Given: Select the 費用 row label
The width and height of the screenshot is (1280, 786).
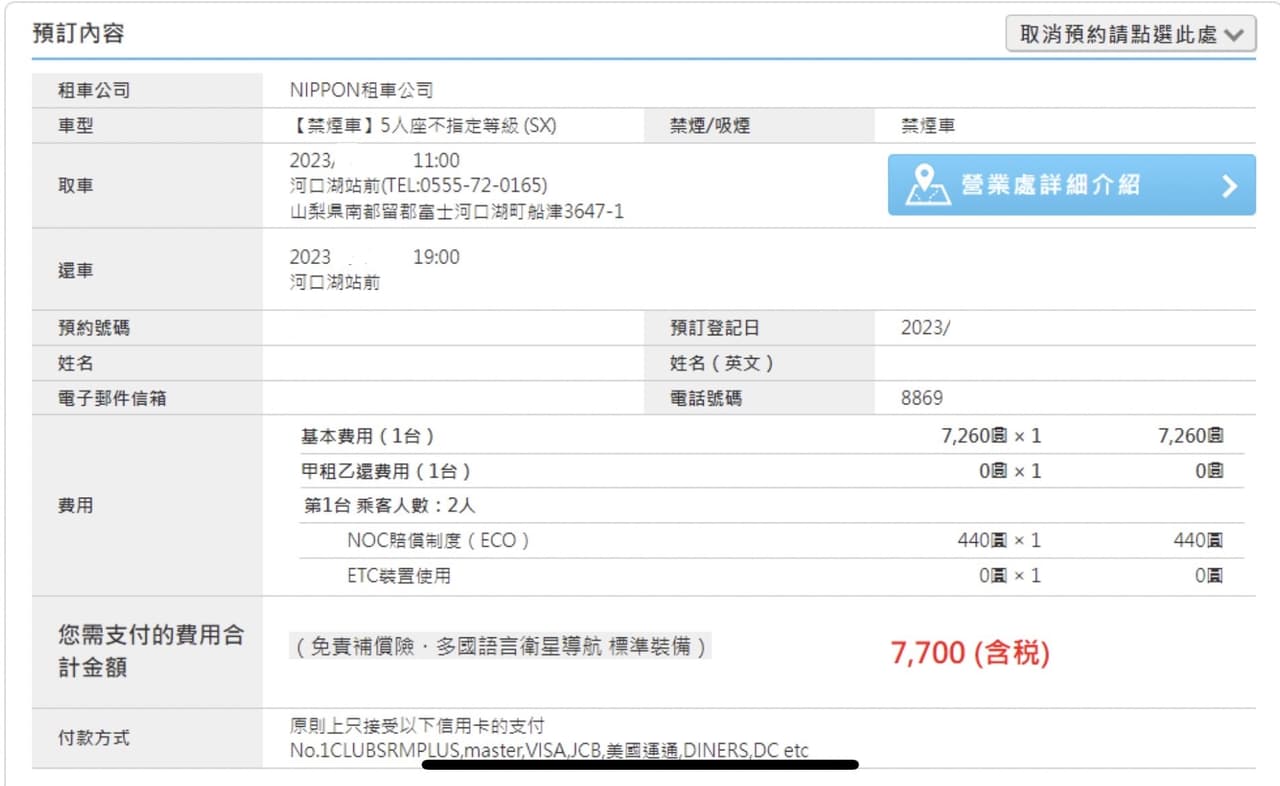Looking at the screenshot, I should pos(76,505).
